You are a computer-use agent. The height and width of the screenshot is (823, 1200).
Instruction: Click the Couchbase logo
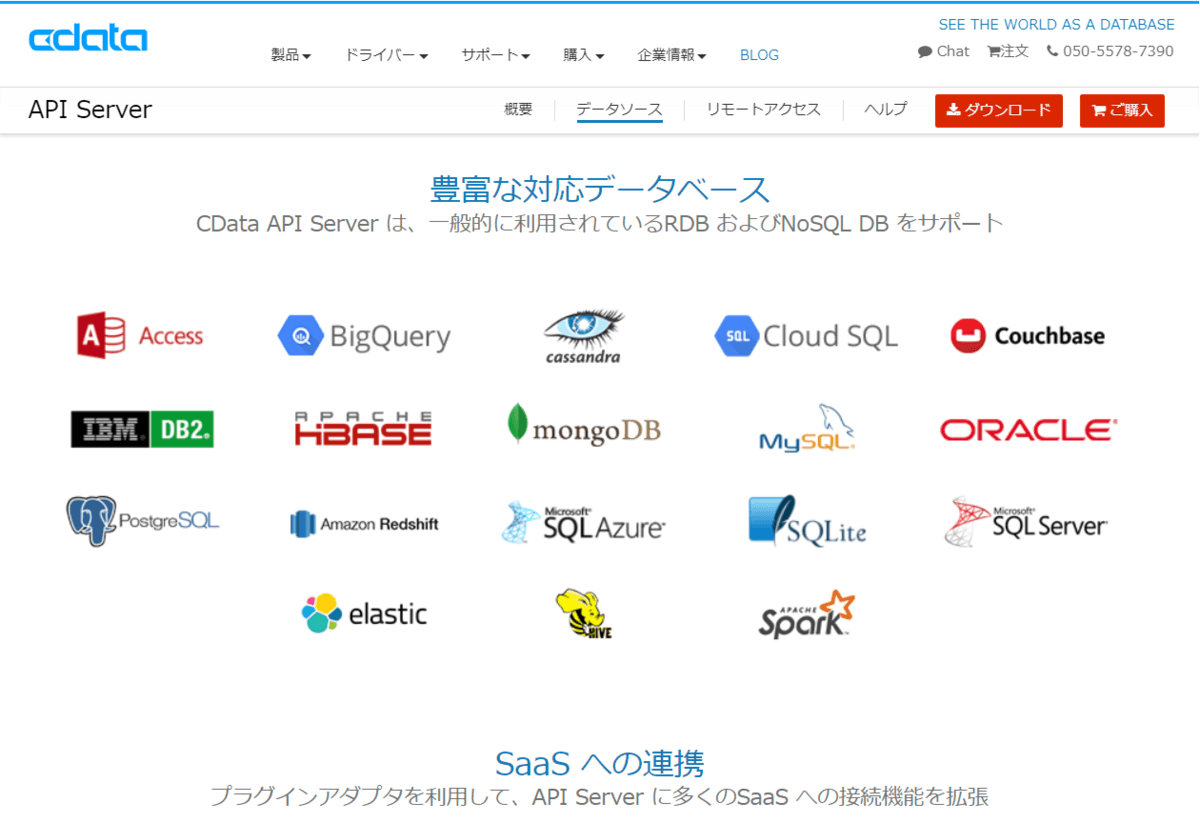coord(1027,336)
